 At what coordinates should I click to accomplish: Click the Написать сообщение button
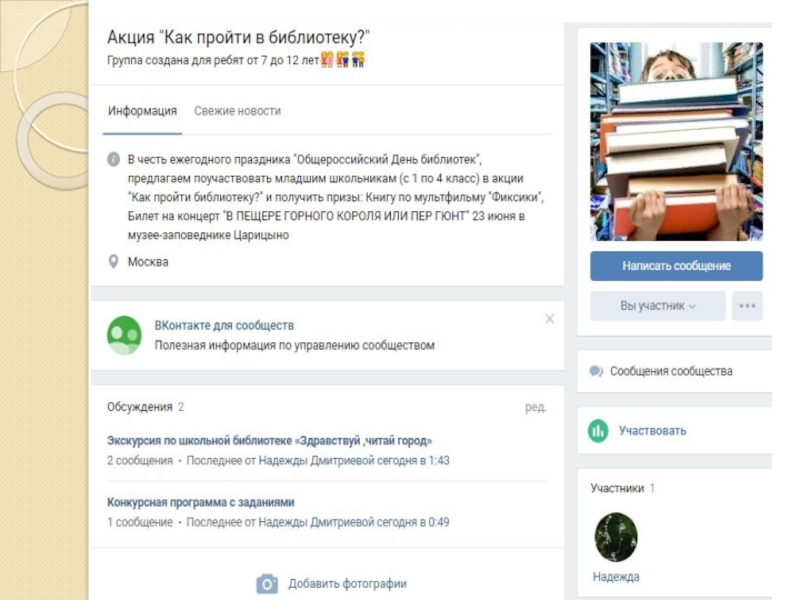[677, 266]
